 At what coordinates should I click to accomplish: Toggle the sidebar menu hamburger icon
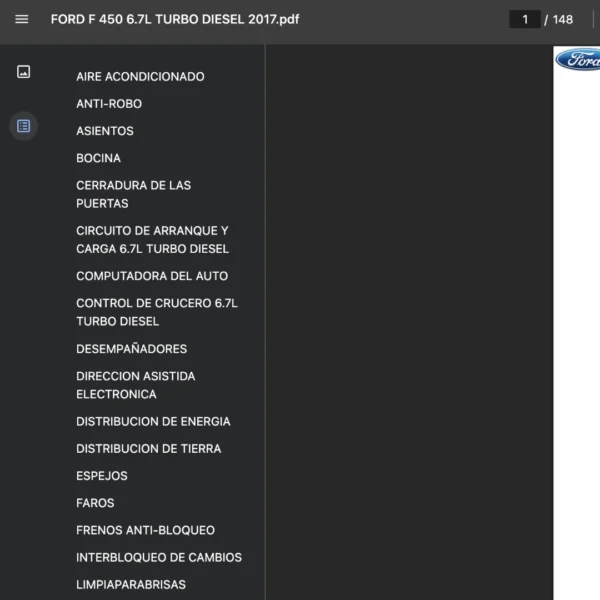(22, 19)
